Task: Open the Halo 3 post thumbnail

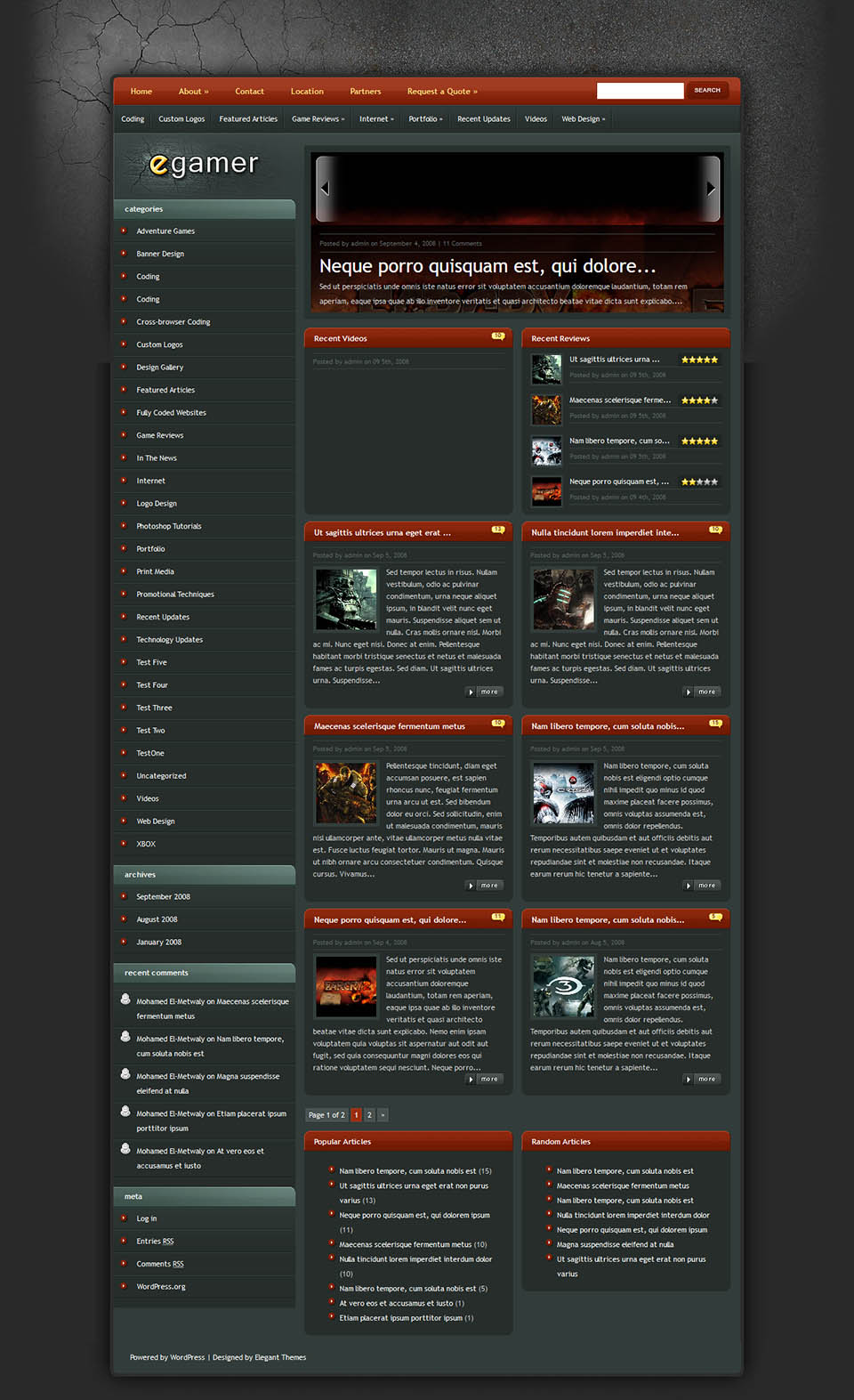Action: point(562,987)
